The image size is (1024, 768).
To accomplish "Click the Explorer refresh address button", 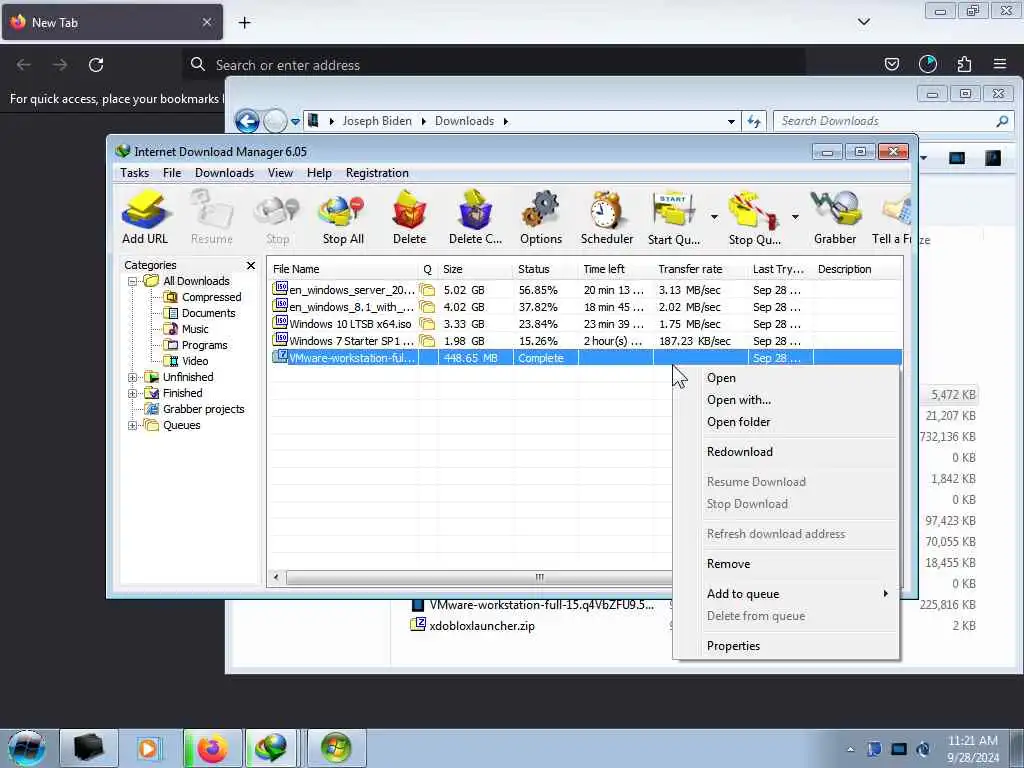I will click(x=754, y=121).
